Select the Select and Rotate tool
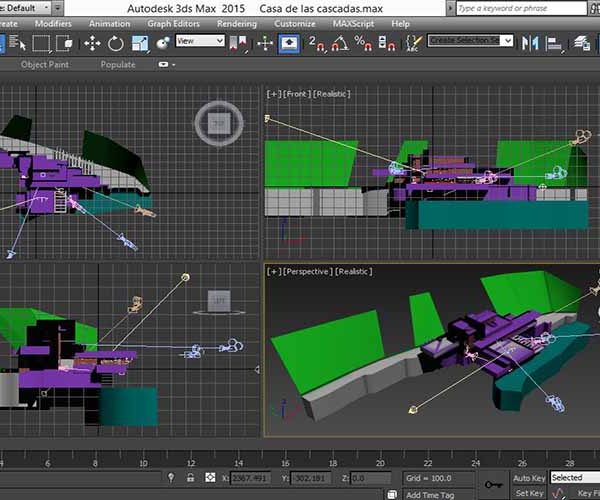600x500 pixels. (x=116, y=43)
